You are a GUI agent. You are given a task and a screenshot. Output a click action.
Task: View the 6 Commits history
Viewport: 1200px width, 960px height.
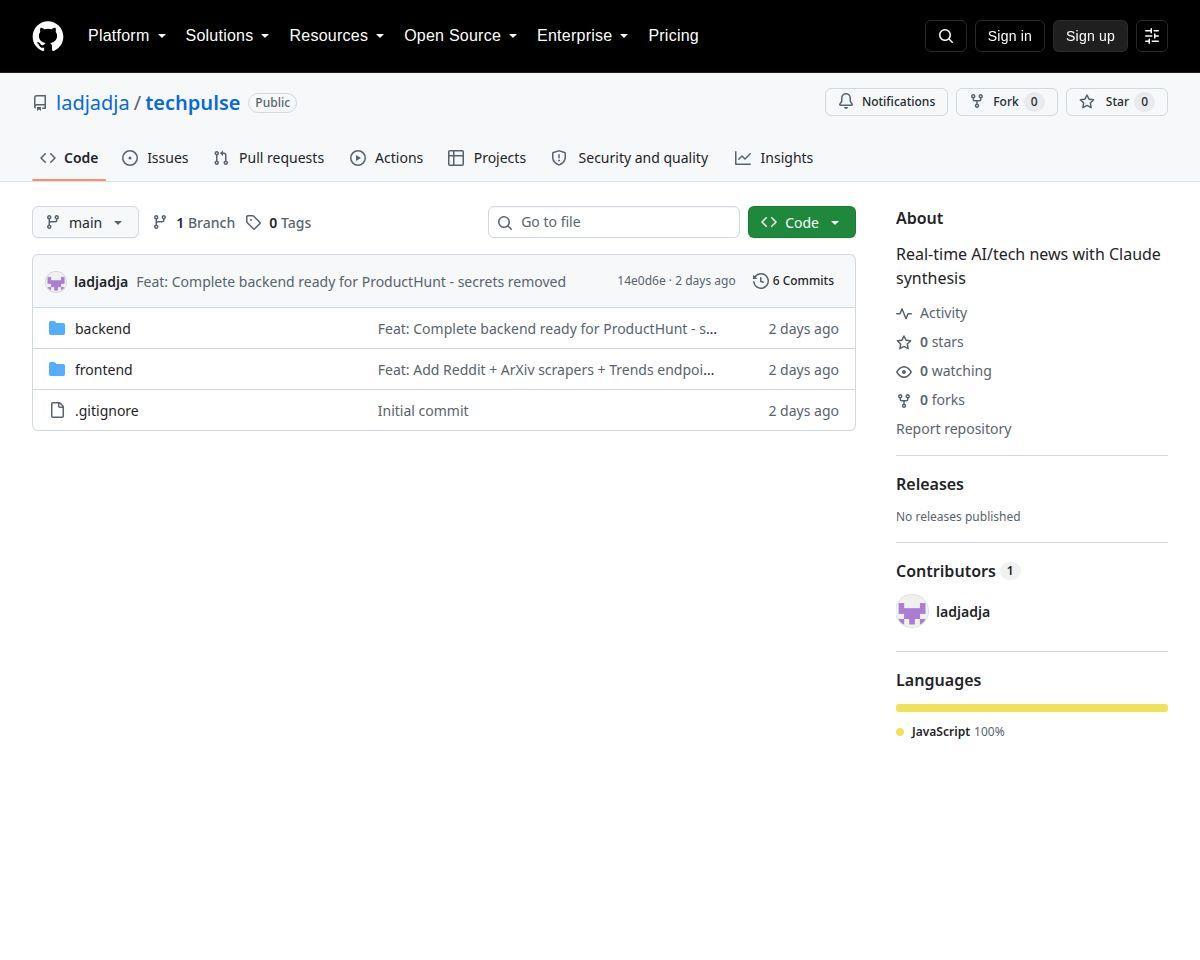click(794, 281)
